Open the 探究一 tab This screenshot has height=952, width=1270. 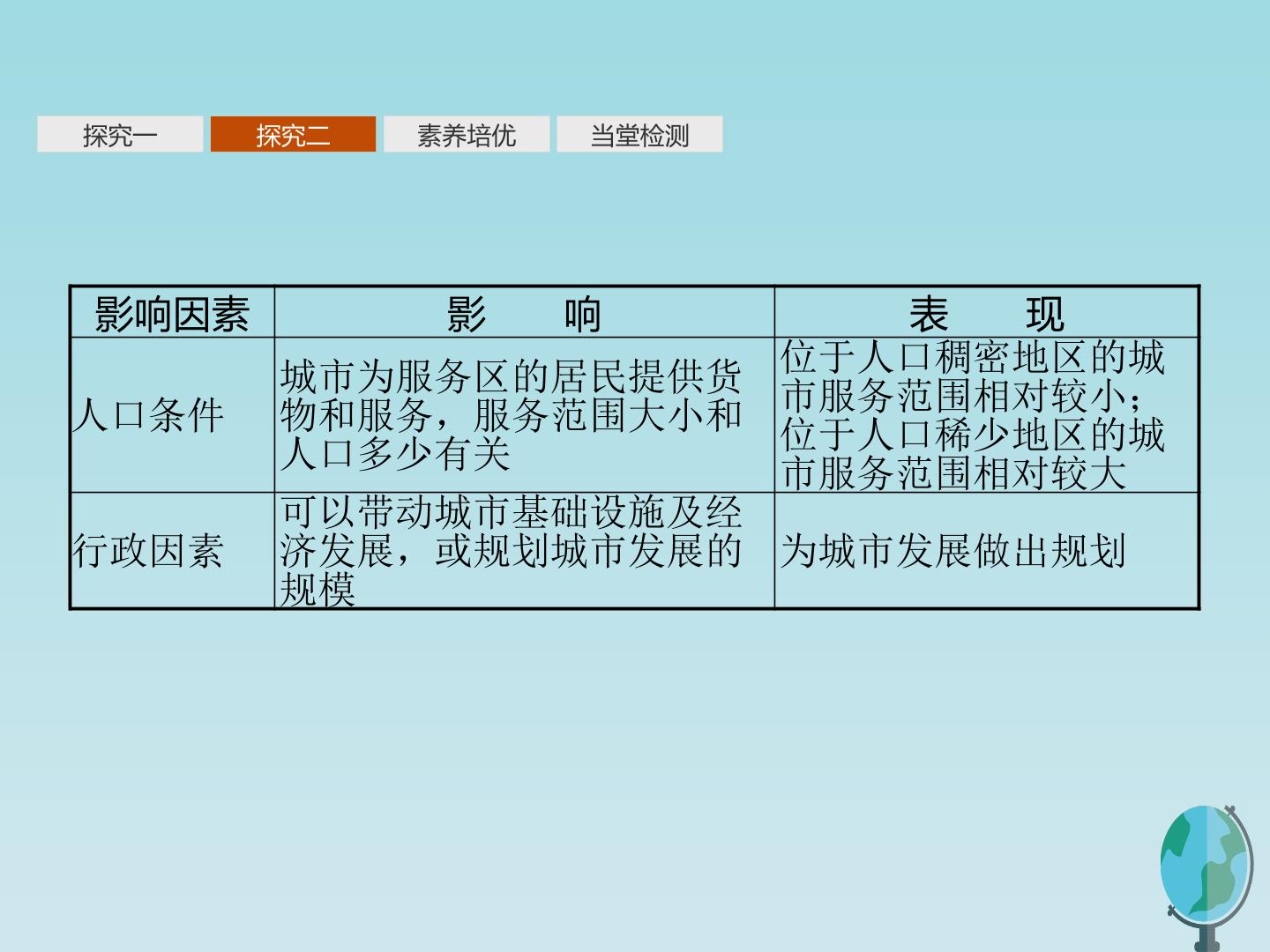point(120,135)
